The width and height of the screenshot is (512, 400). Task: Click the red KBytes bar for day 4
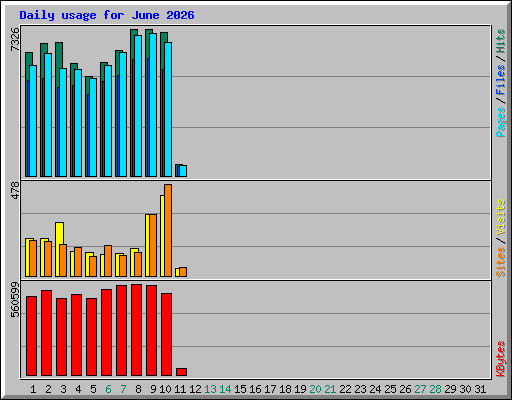tap(76, 335)
